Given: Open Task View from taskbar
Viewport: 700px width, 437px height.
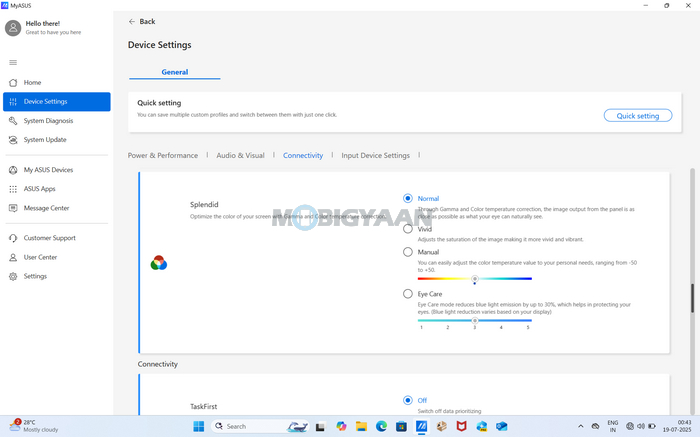Looking at the screenshot, I should [x=320, y=427].
